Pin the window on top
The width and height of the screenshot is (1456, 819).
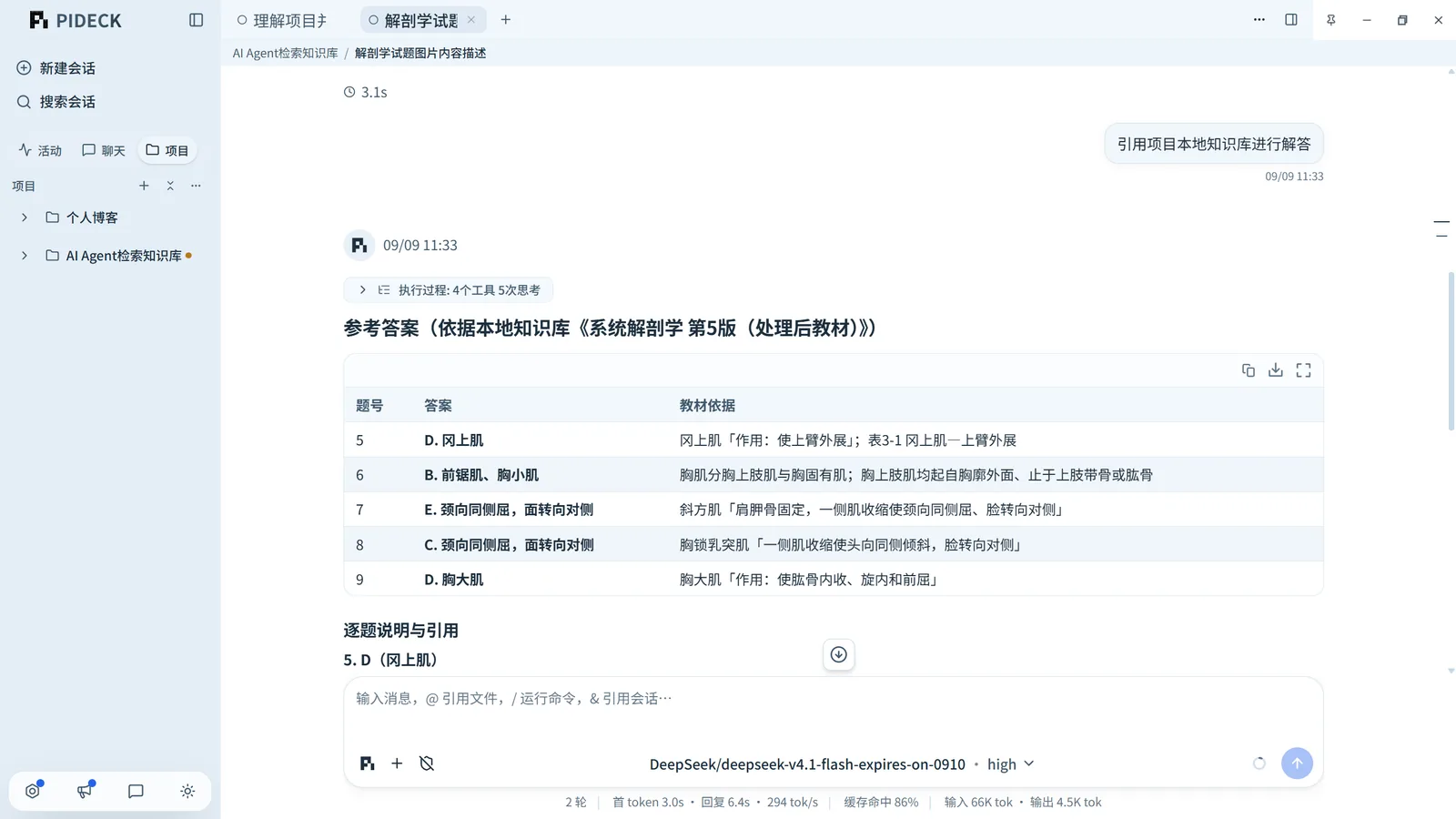(x=1331, y=20)
